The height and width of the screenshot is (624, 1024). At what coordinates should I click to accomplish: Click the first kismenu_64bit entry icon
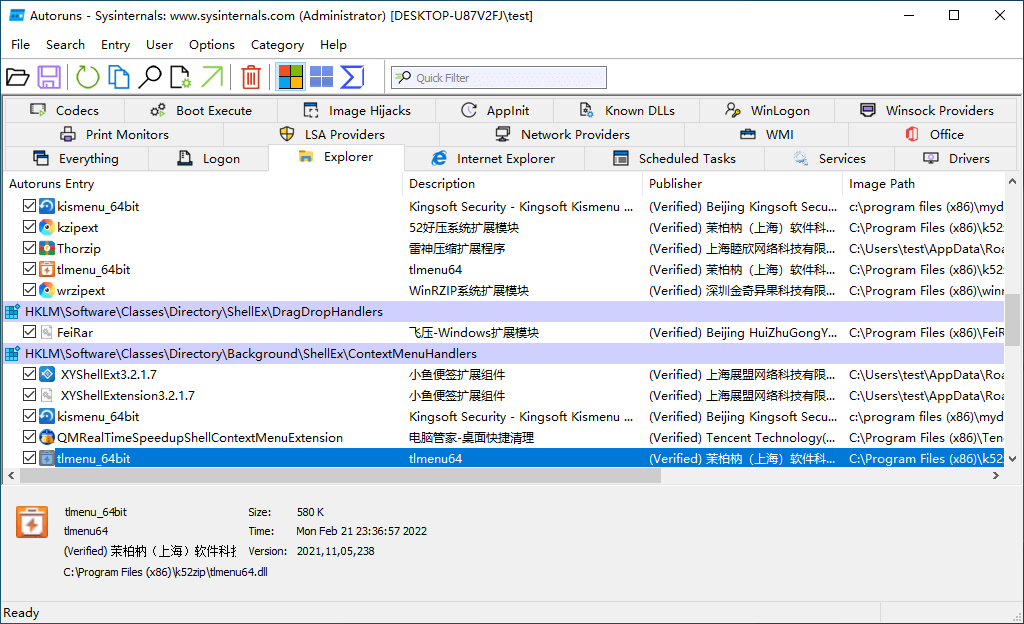pos(46,207)
